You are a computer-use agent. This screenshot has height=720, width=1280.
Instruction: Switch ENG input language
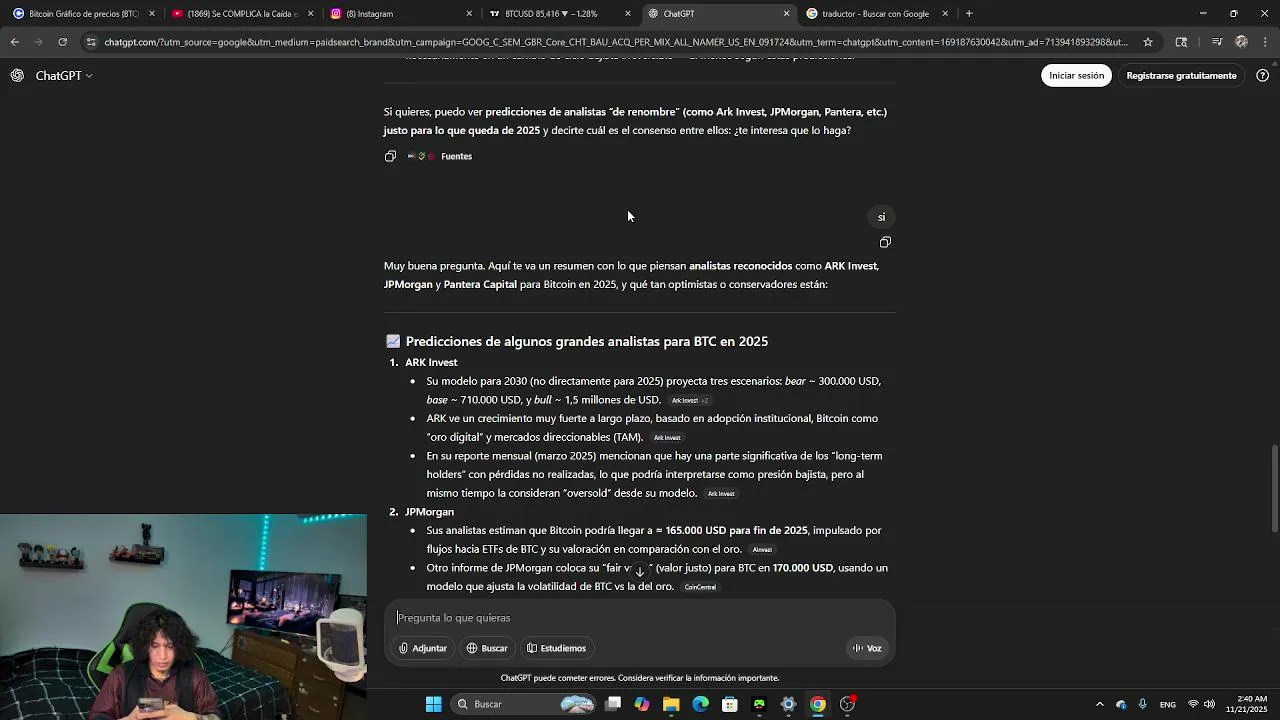click(x=1167, y=704)
